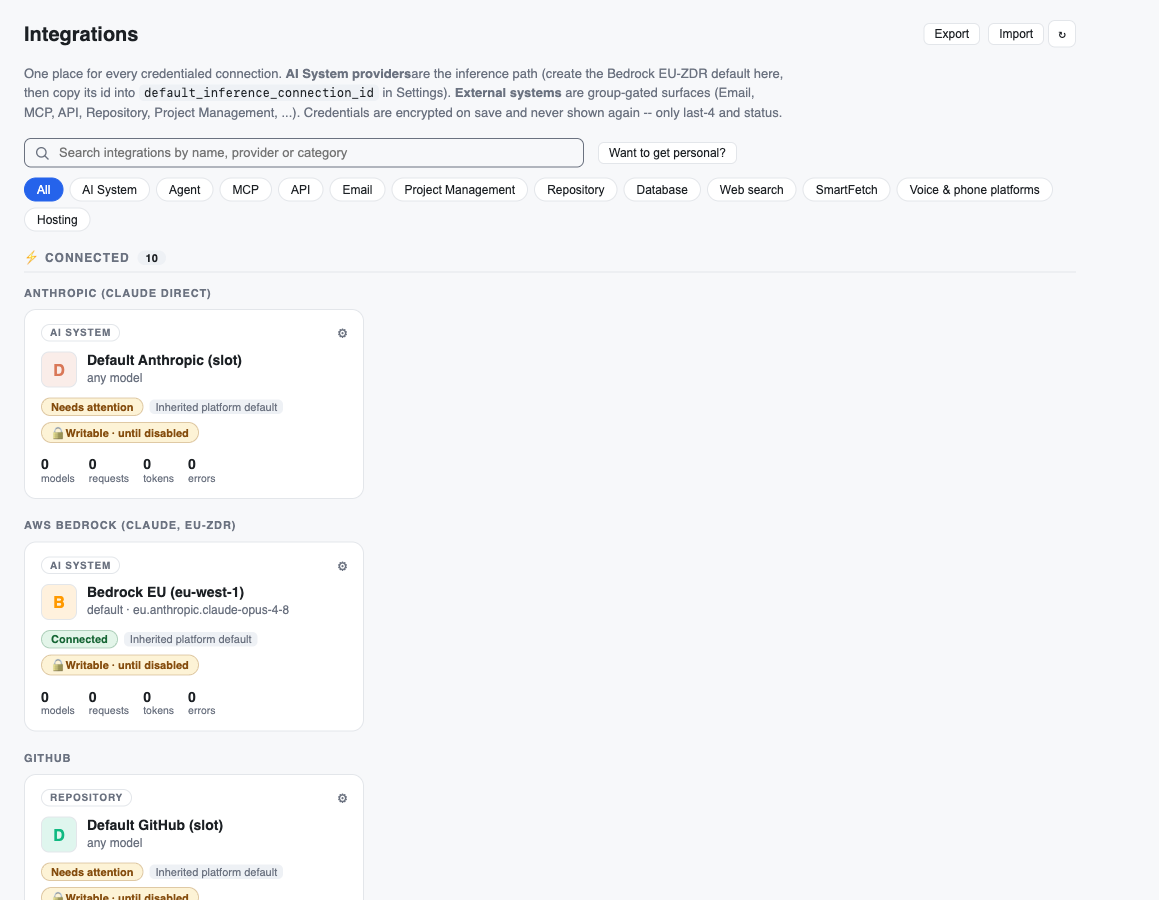Open settings gear on Default Anthropic card
Viewport: 1159px width, 900px height.
[x=342, y=333]
